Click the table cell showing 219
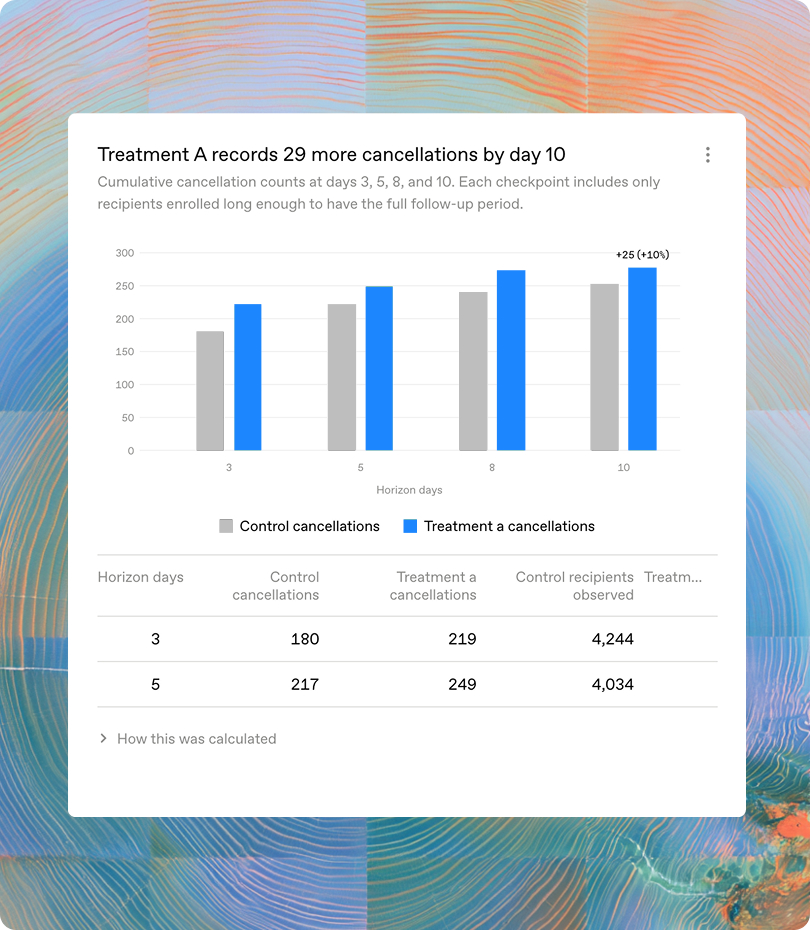This screenshot has height=930, width=810. (x=462, y=639)
